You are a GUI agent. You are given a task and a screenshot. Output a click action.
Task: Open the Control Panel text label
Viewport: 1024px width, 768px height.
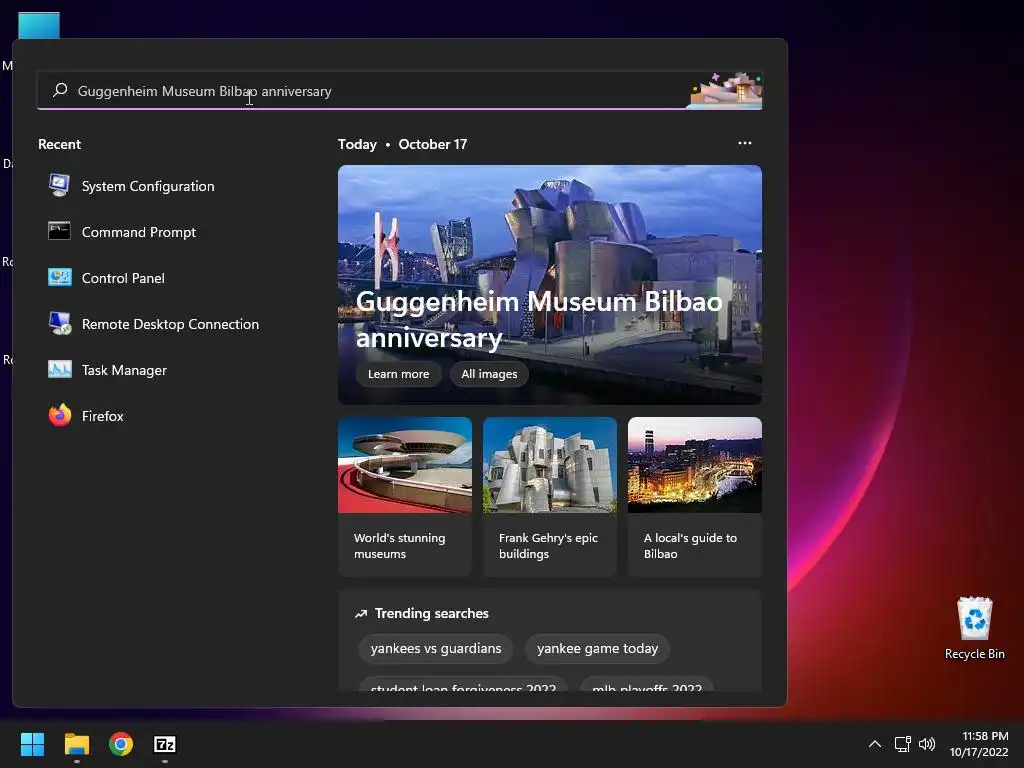pos(123,278)
